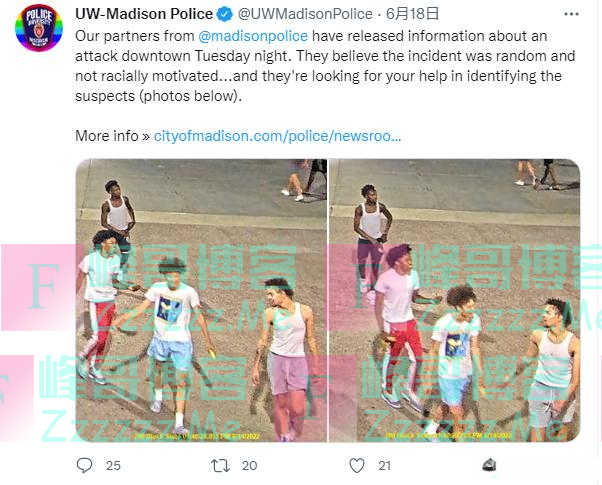Click the UW-Madison Police display name
The image size is (602, 485).
144,14
